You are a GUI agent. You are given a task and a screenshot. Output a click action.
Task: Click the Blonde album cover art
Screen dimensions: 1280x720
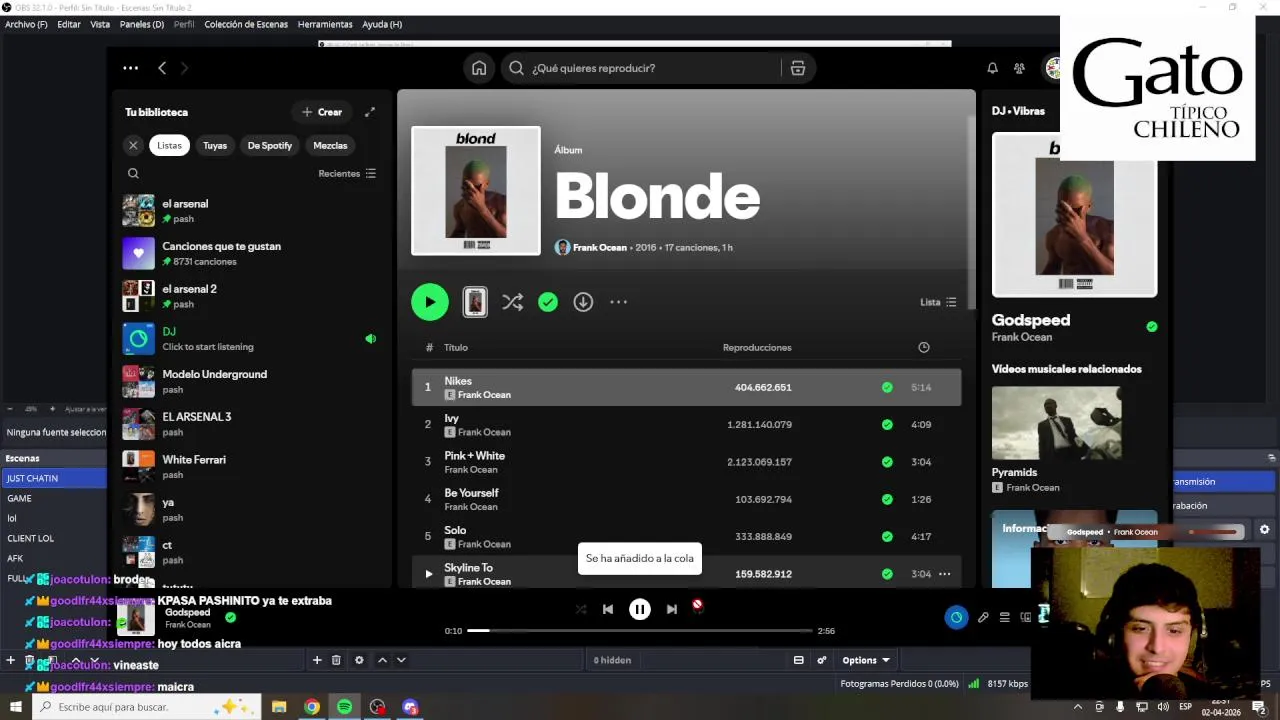pos(476,190)
